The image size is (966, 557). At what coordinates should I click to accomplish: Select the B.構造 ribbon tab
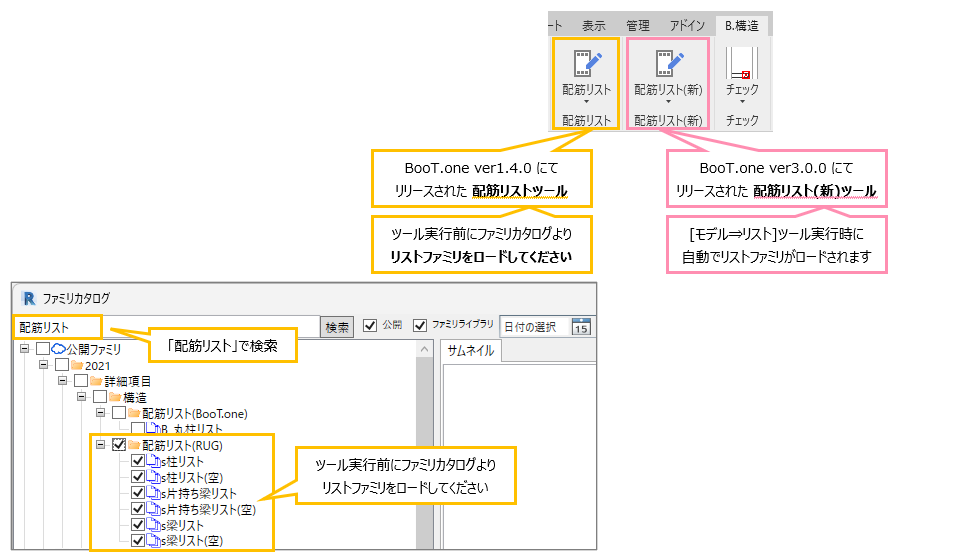pos(742,26)
